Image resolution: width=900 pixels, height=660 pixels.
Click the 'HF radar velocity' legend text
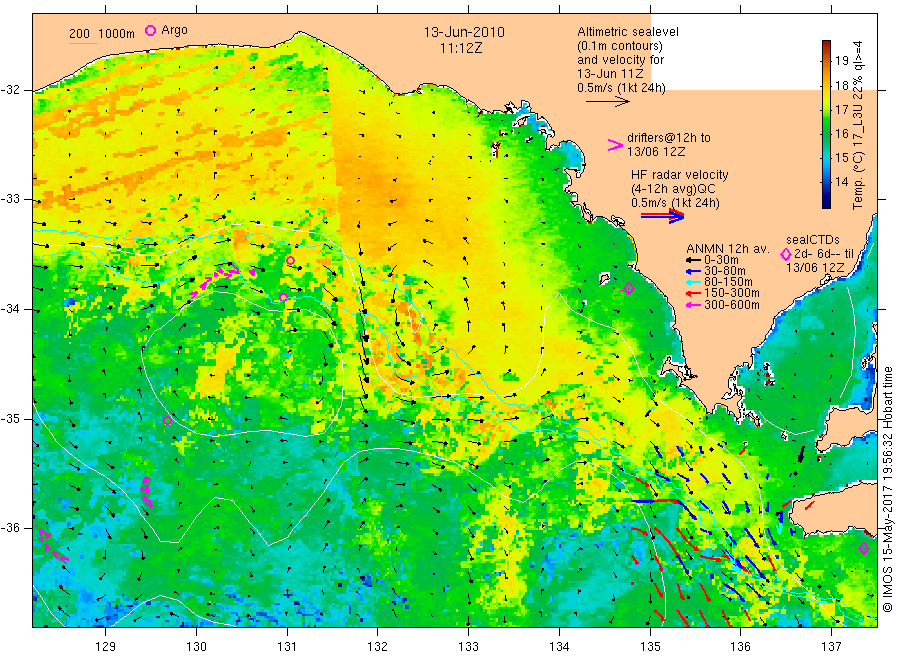coord(680,174)
